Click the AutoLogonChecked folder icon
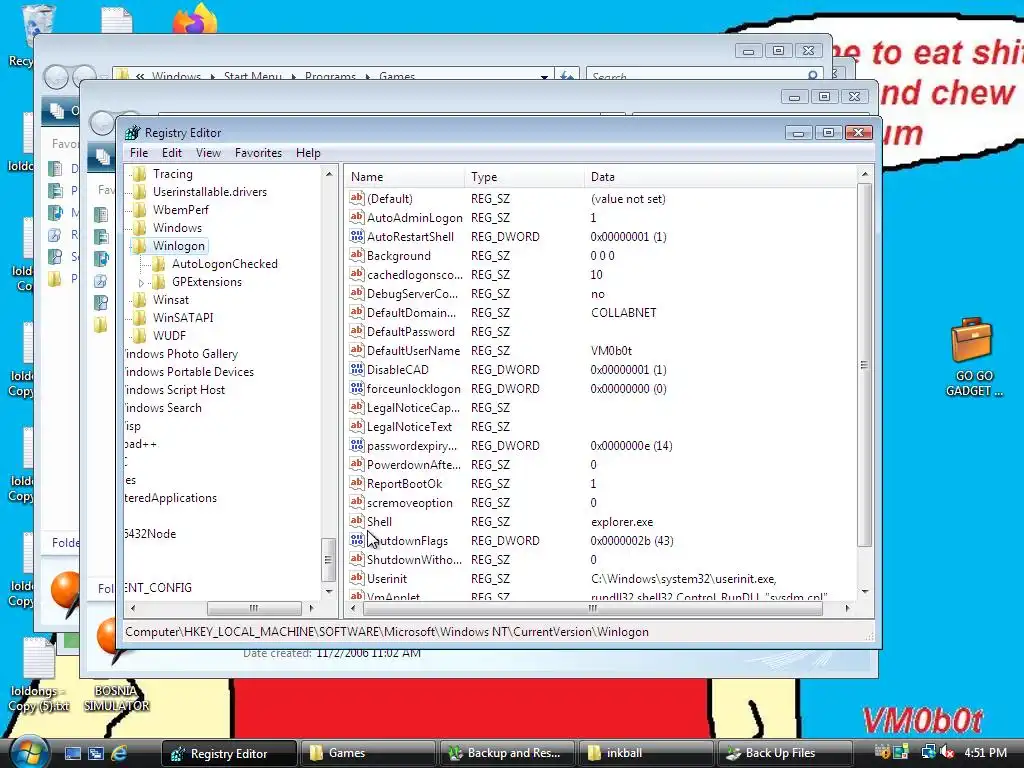 [158, 264]
